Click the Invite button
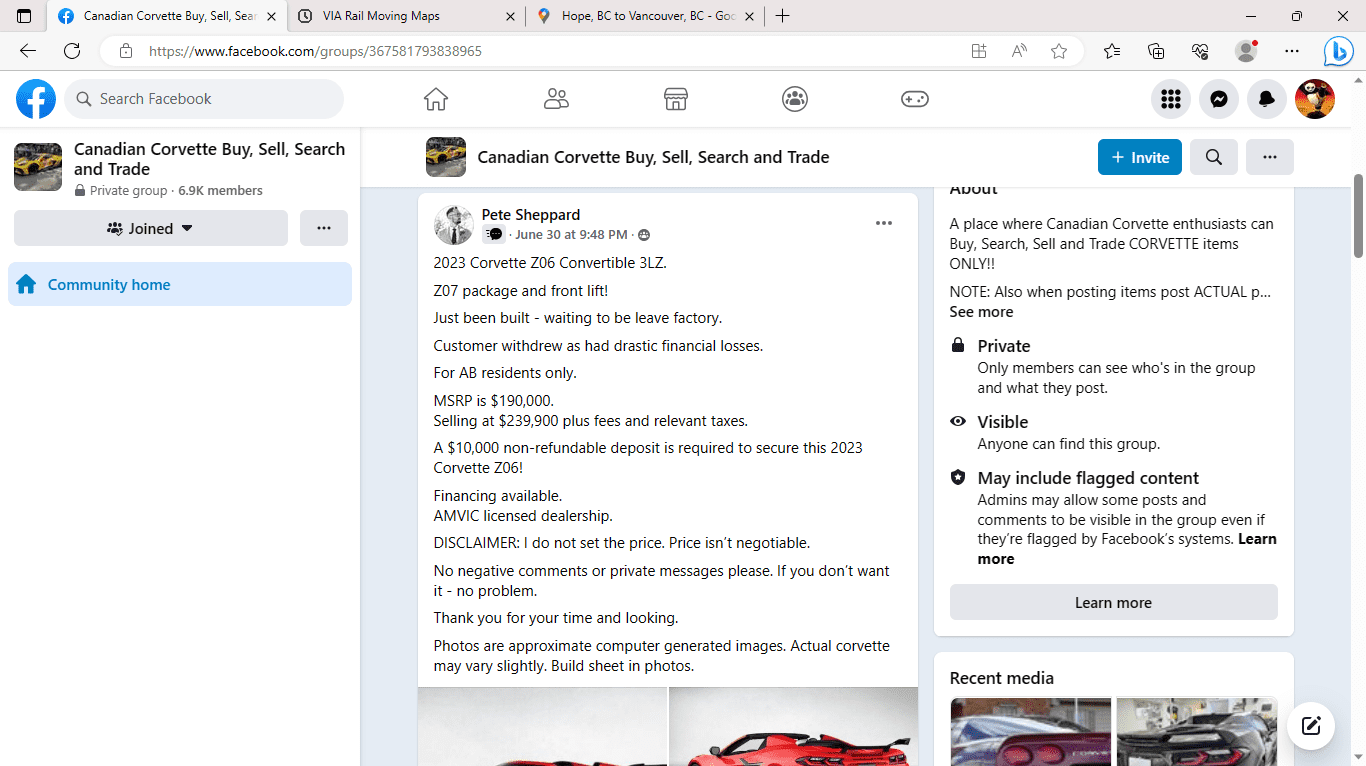 (1139, 157)
